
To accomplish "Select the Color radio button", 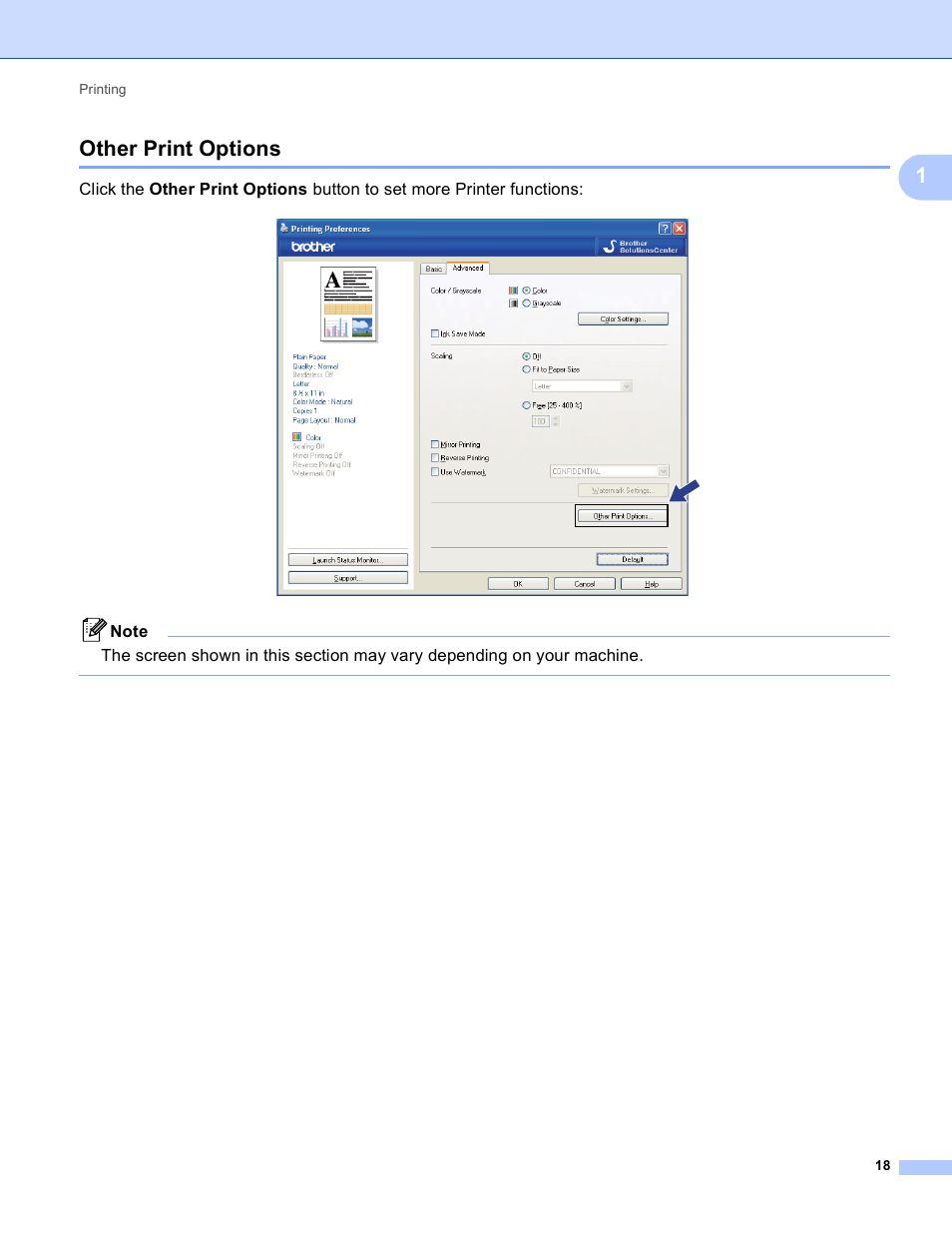I will pos(526,291).
